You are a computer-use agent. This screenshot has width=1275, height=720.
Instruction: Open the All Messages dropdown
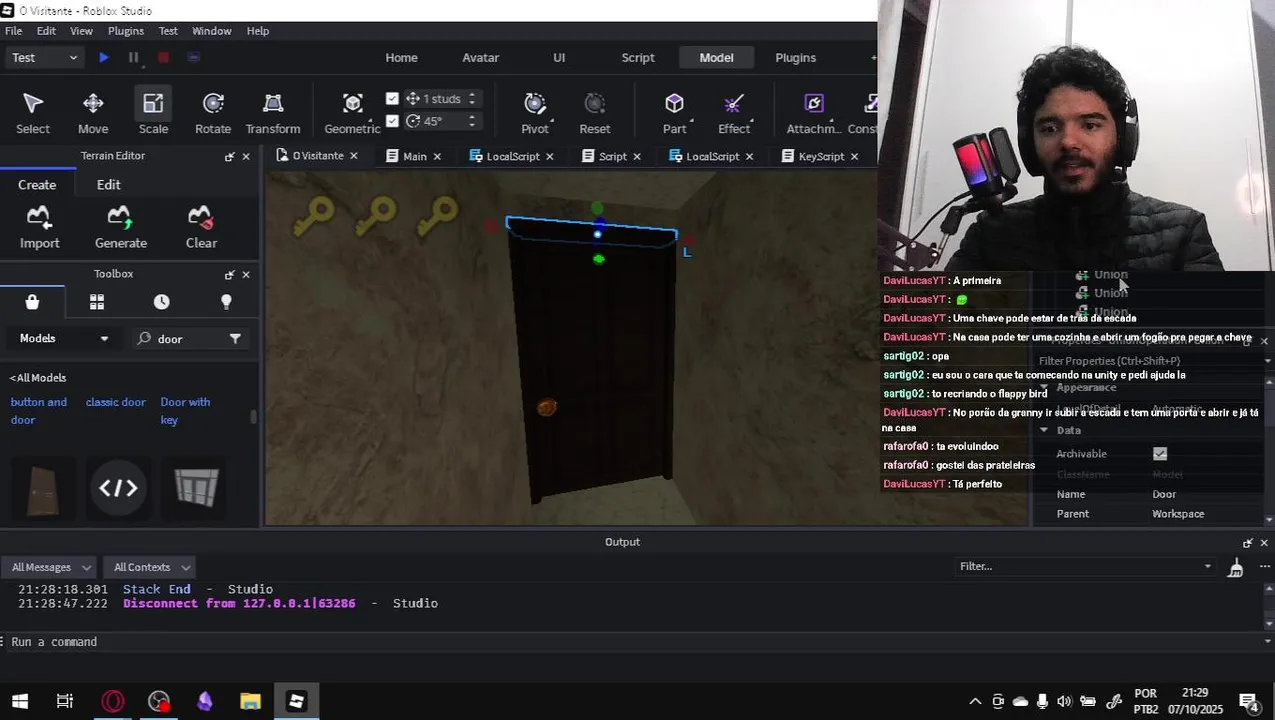52,567
